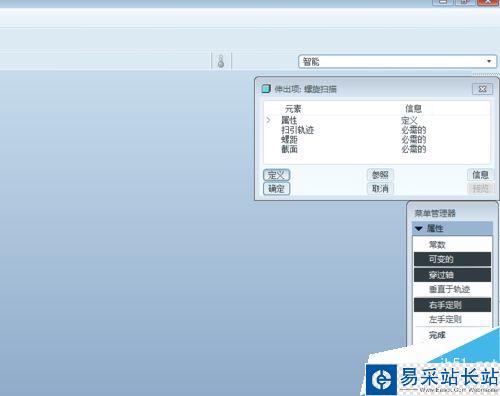This screenshot has width=500, height=396.
Task: Click the cyan feature icon in dialog title
Action: [266, 89]
